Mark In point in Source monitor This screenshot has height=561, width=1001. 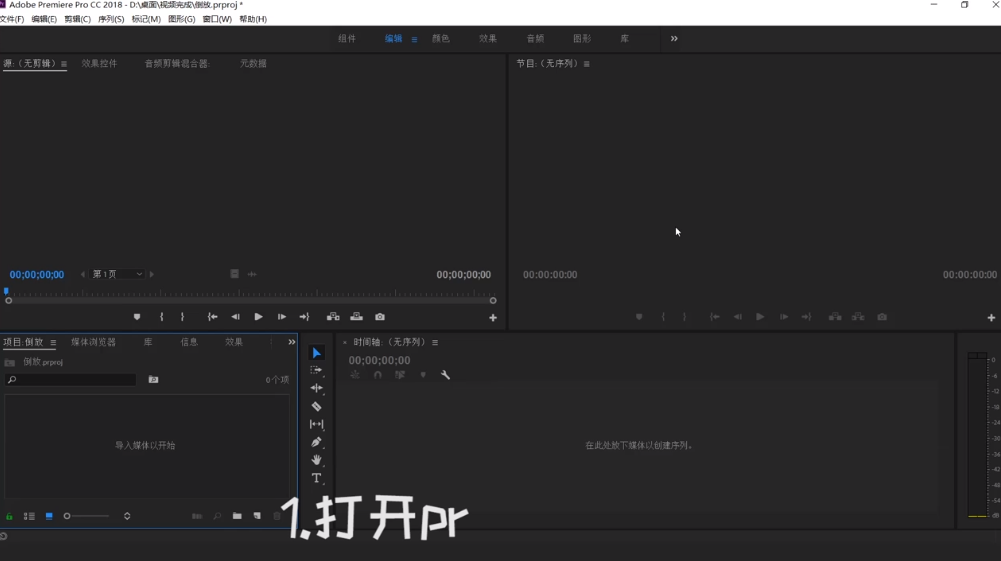tap(162, 317)
